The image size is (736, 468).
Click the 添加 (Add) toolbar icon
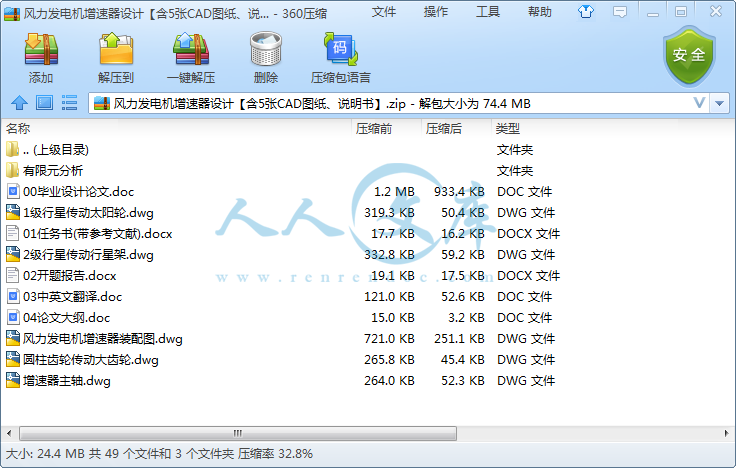[x=41, y=49]
